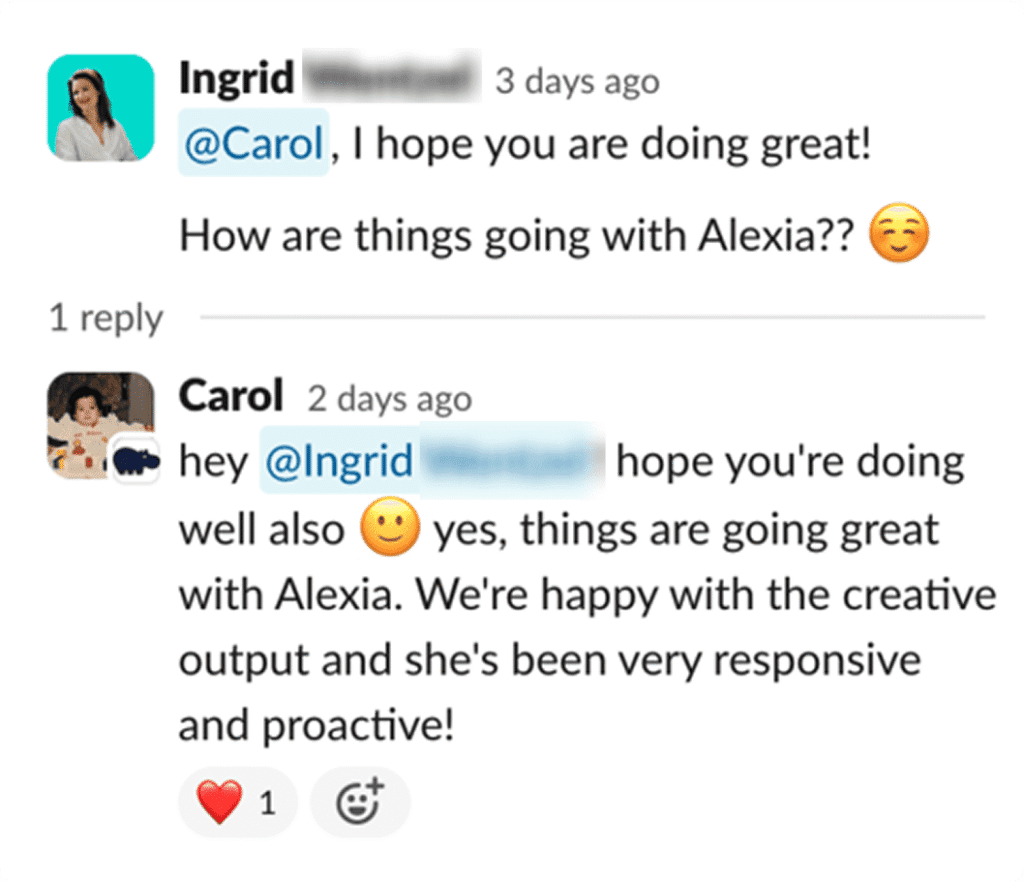Viewport: 1024px width, 882px height.
Task: Click the "yes, things are going great" text
Action: pos(686,529)
